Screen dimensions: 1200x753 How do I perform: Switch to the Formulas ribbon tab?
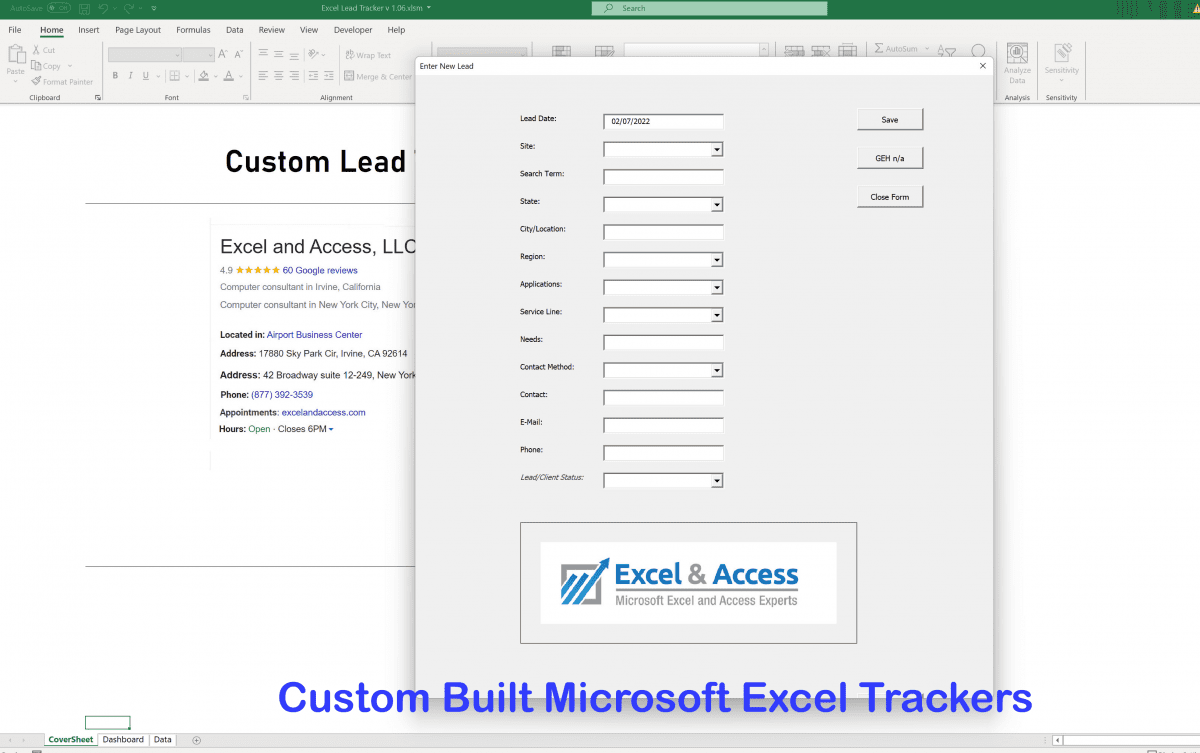(193, 30)
